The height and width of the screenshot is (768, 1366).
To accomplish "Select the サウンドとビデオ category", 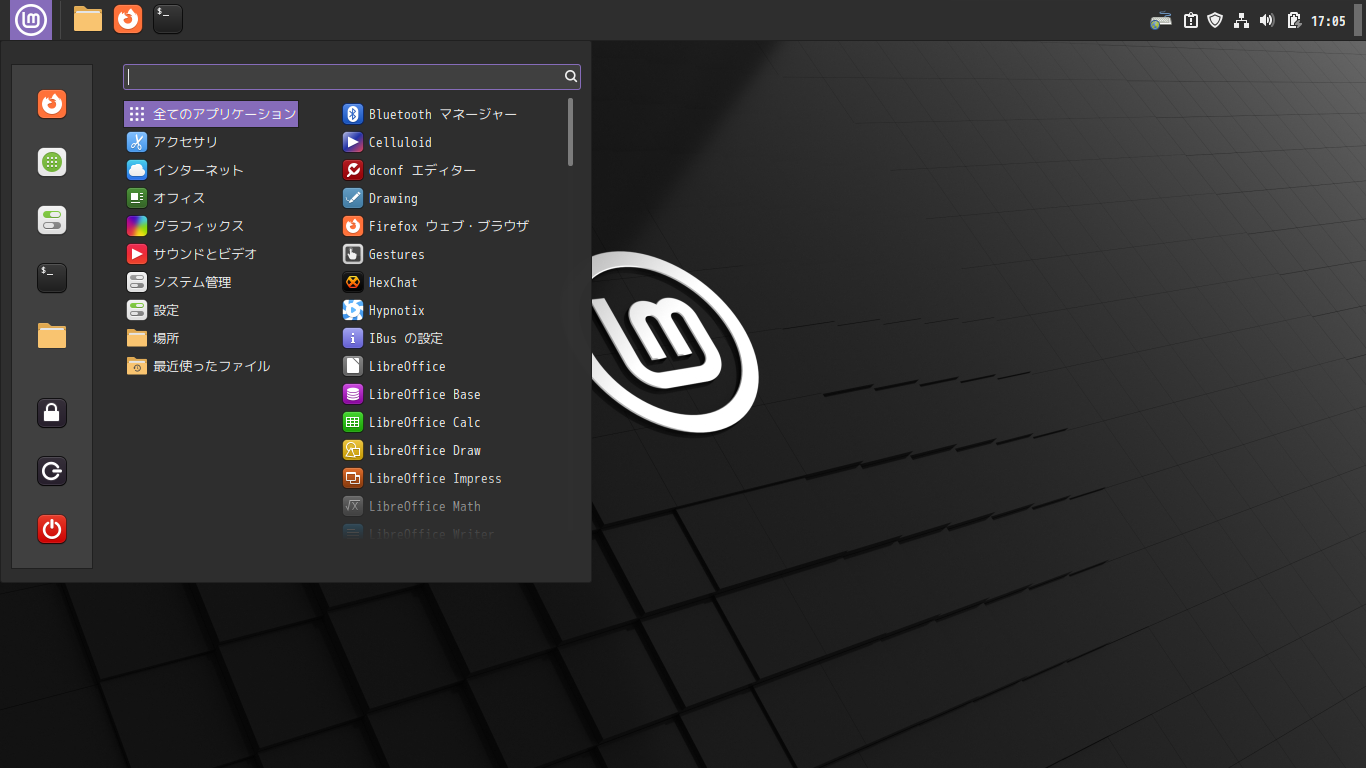I will click(211, 254).
